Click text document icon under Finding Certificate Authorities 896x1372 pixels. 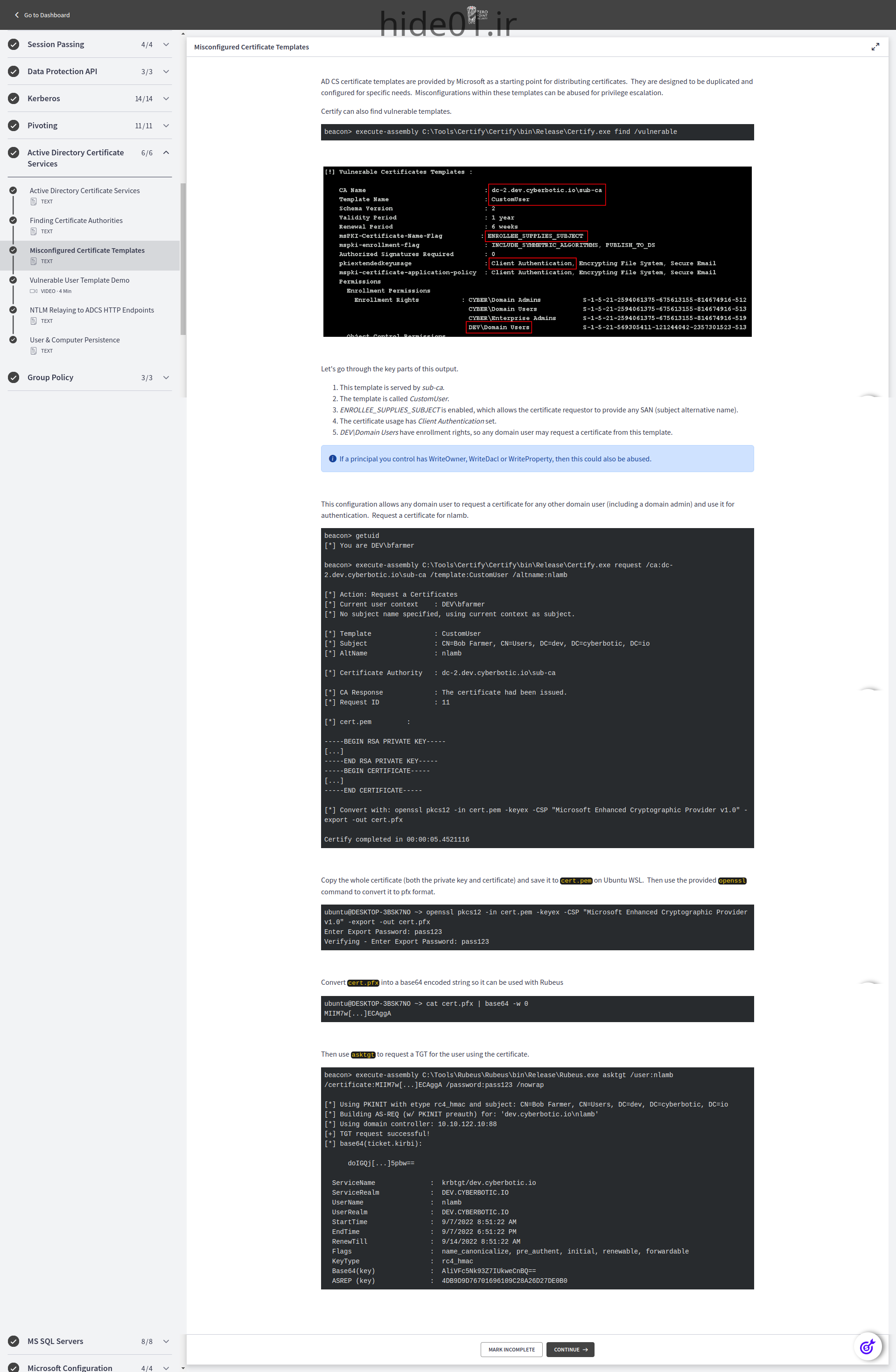point(34,231)
